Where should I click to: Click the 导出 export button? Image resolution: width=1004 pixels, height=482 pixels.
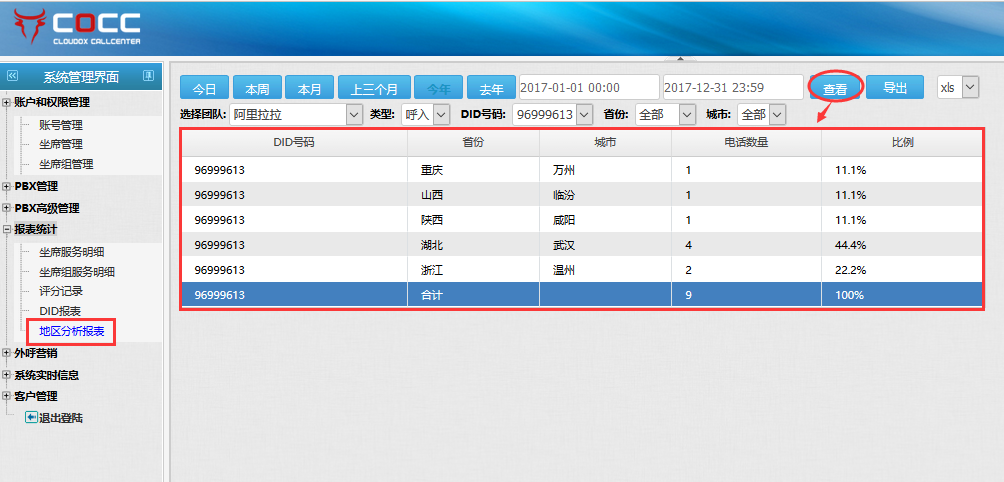pyautogui.click(x=894, y=88)
